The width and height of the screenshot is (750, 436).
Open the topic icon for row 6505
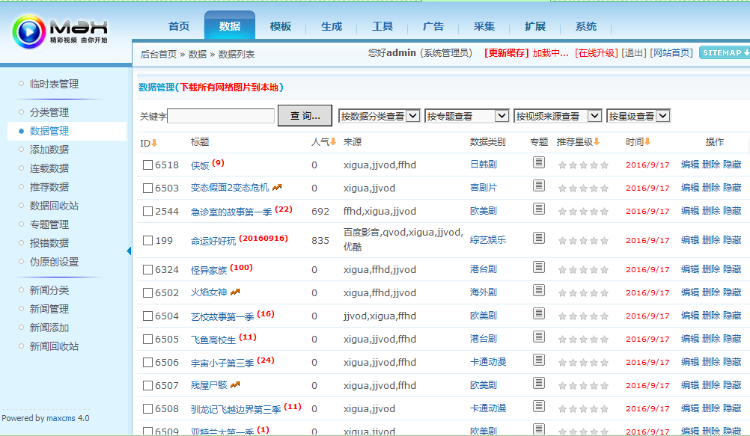tap(539, 337)
